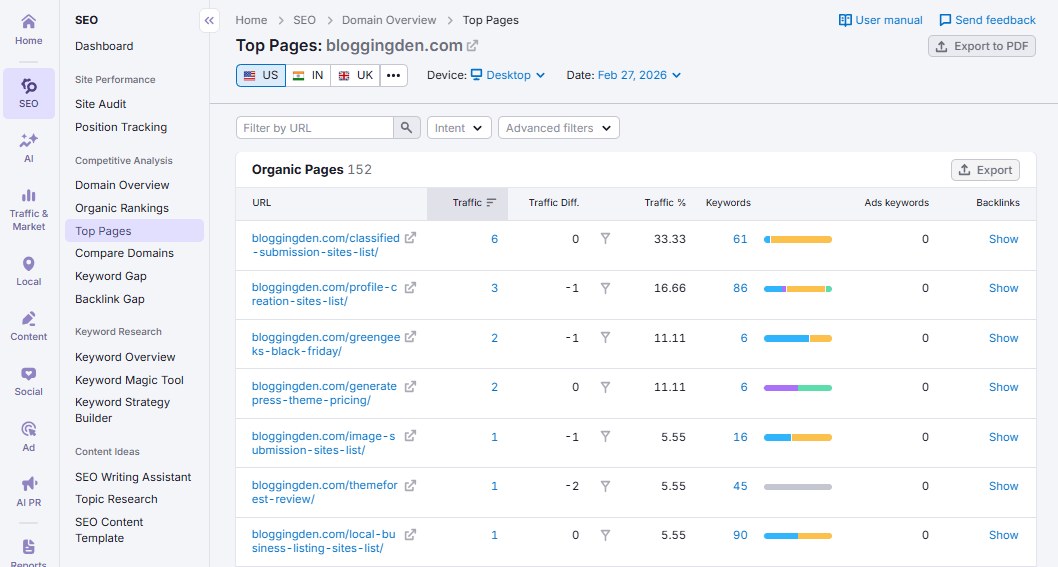Viewport: 1058px width, 567px height.
Task: Click filter icon in image-submission row
Action: (x=605, y=437)
